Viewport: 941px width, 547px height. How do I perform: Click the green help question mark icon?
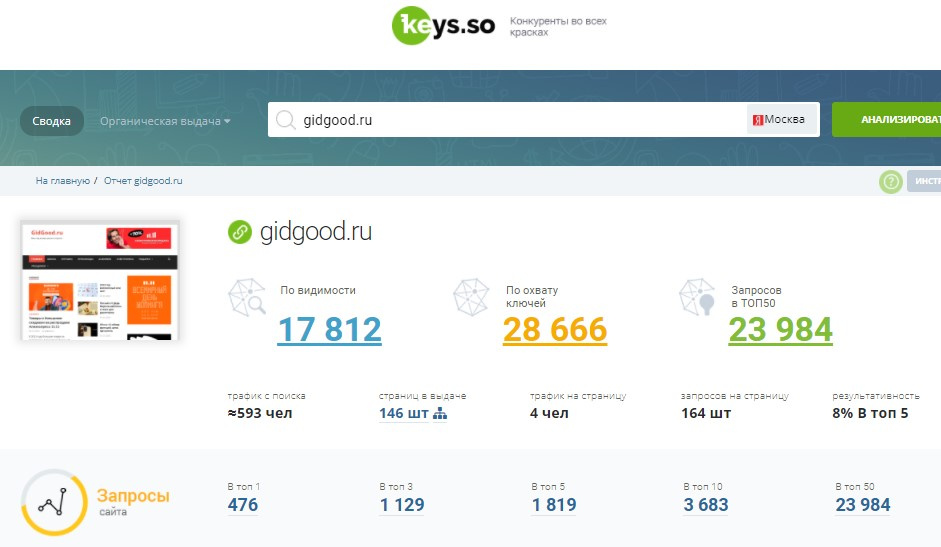click(x=891, y=181)
